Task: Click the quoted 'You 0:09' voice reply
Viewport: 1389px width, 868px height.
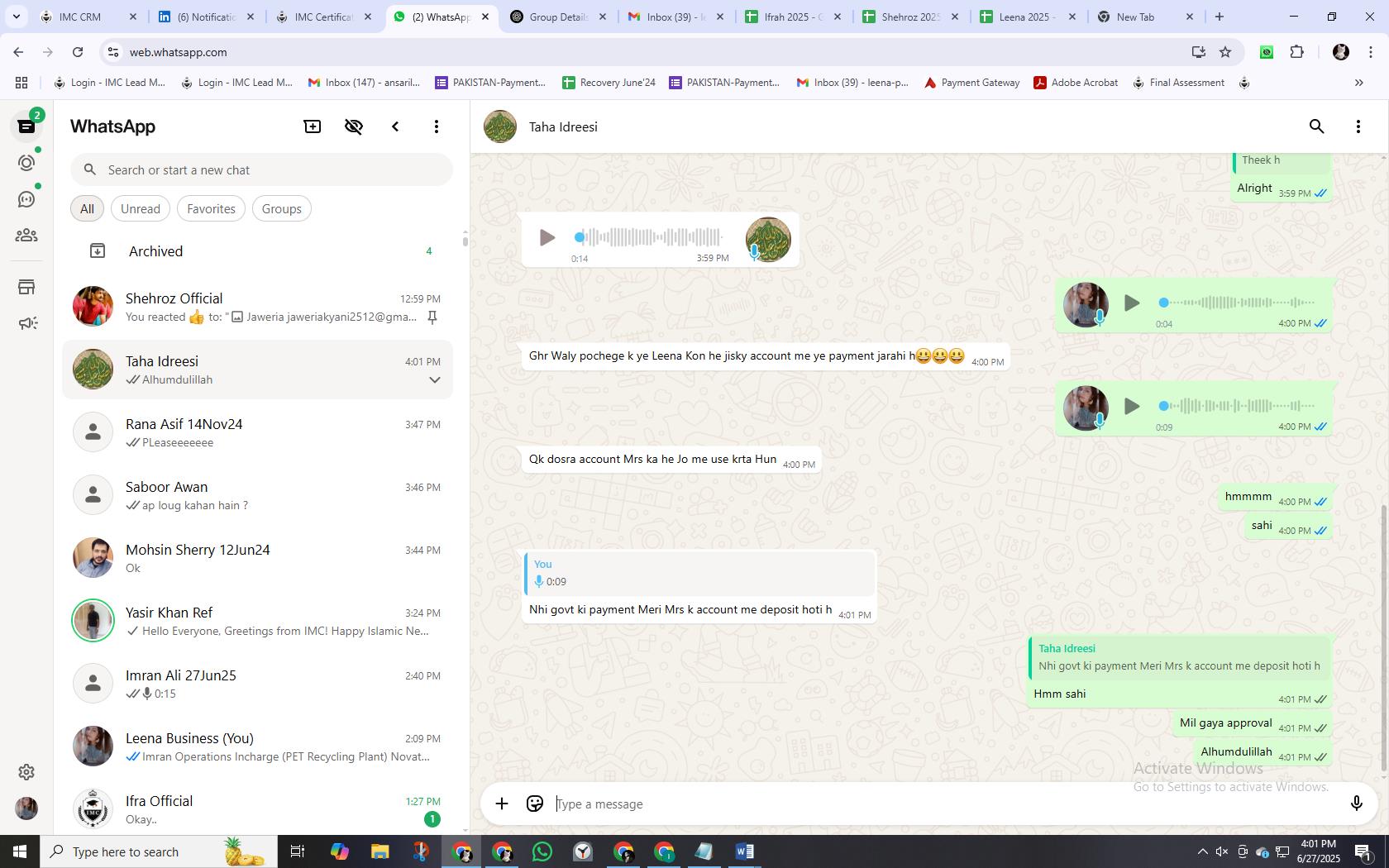Action: click(700, 573)
